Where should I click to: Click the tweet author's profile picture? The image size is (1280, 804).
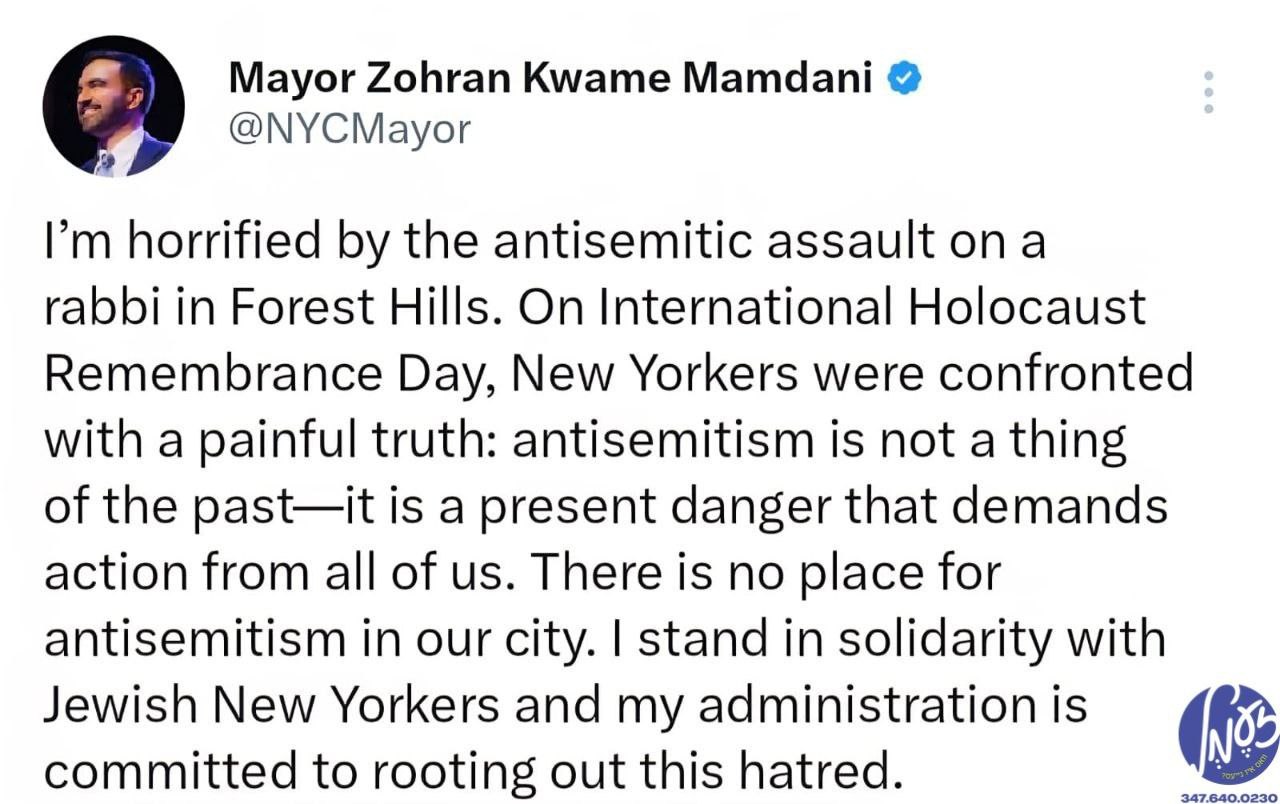(113, 106)
